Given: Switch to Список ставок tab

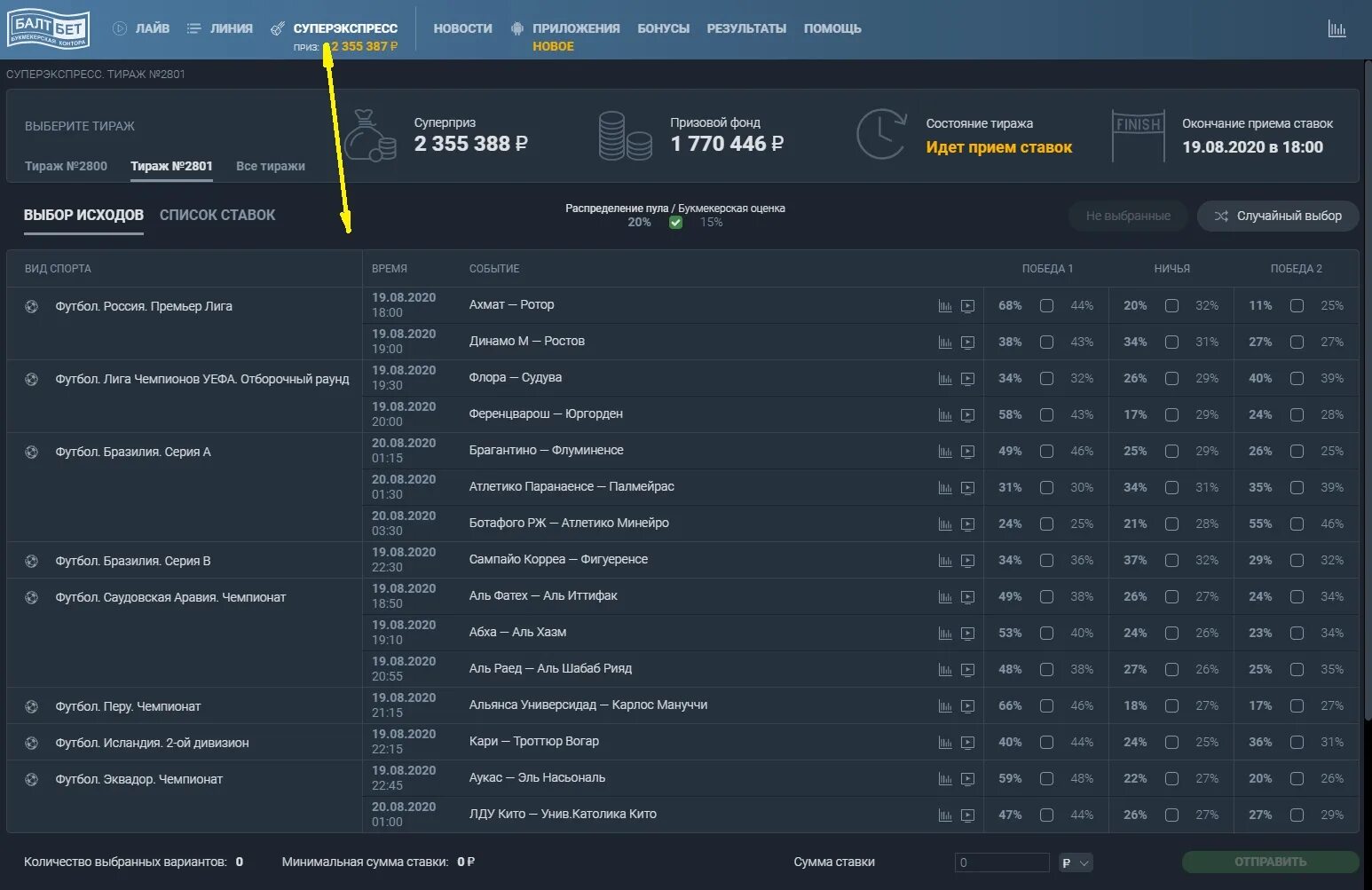Looking at the screenshot, I should pyautogui.click(x=217, y=215).
